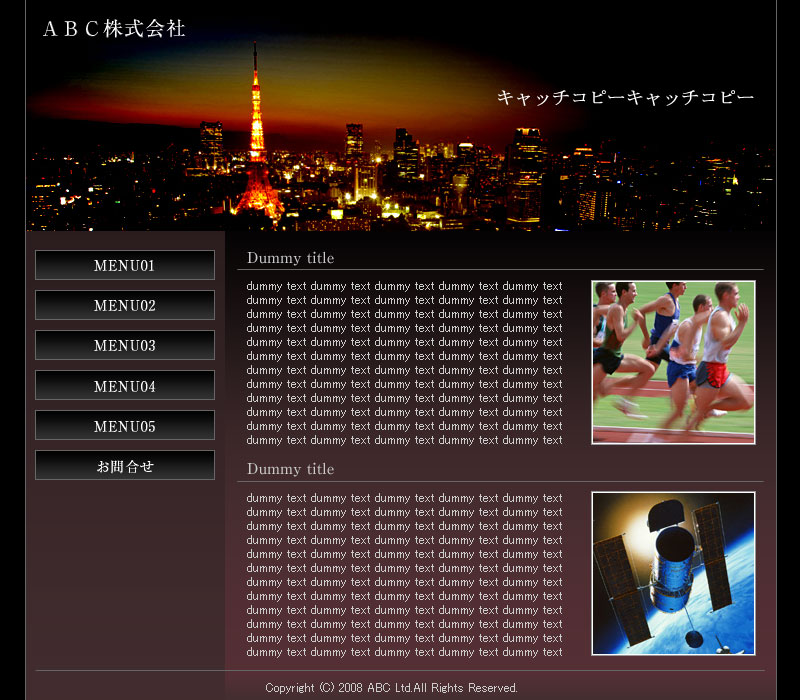Go to MENU03 page
Image resolution: width=800 pixels, height=700 pixels.
(x=124, y=345)
